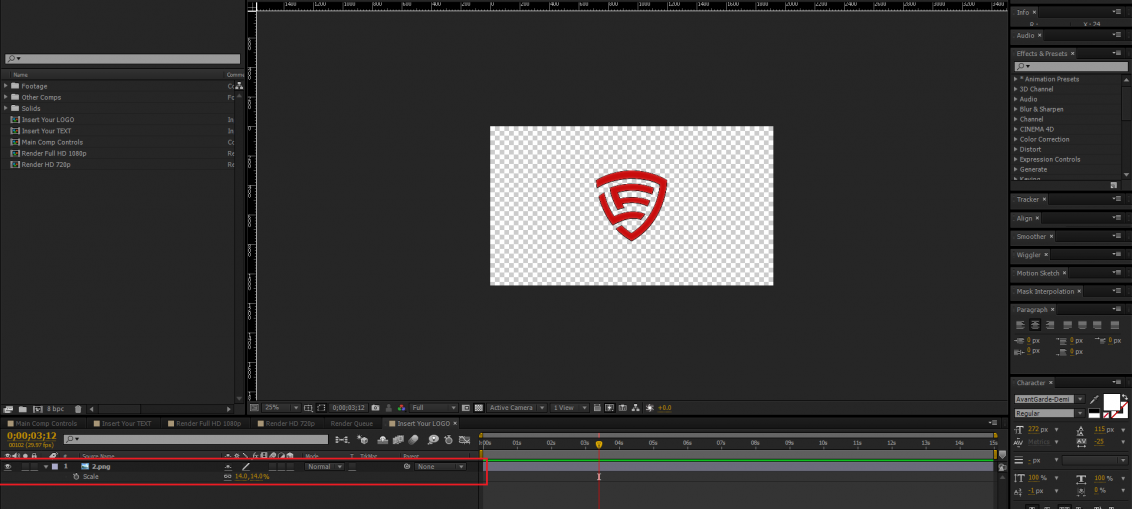This screenshot has height=509, width=1132.
Task: Click the brainstorm icon in timeline
Action: click(x=433, y=440)
